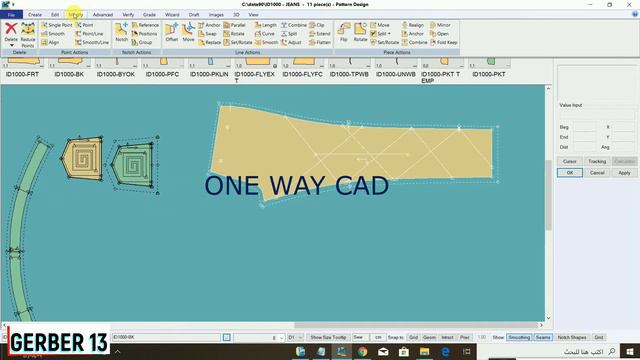The image size is (640, 360).
Task: Toggle Show Size Tooltip
Action: click(x=328, y=338)
